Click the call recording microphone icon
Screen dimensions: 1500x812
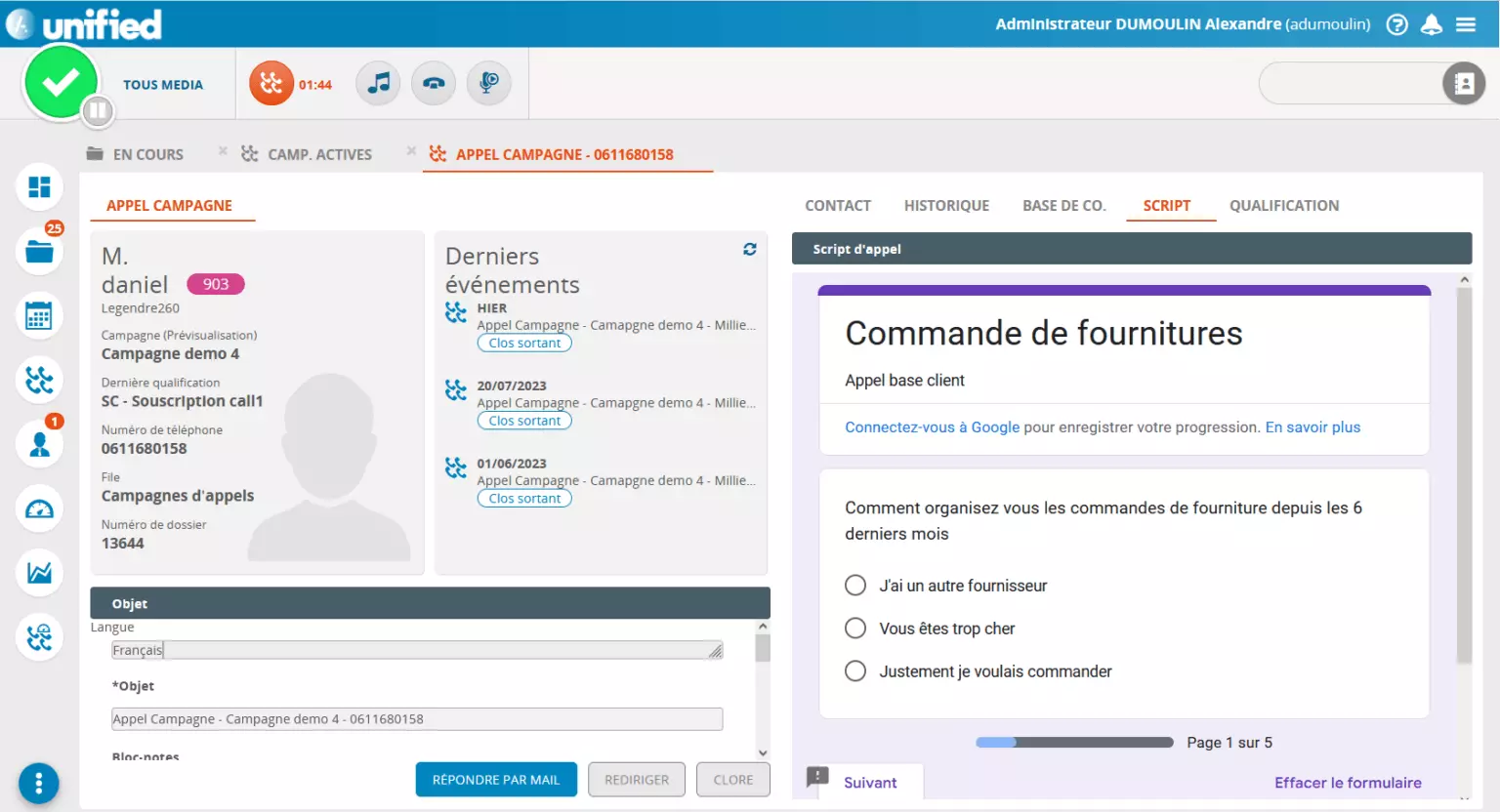click(x=489, y=83)
